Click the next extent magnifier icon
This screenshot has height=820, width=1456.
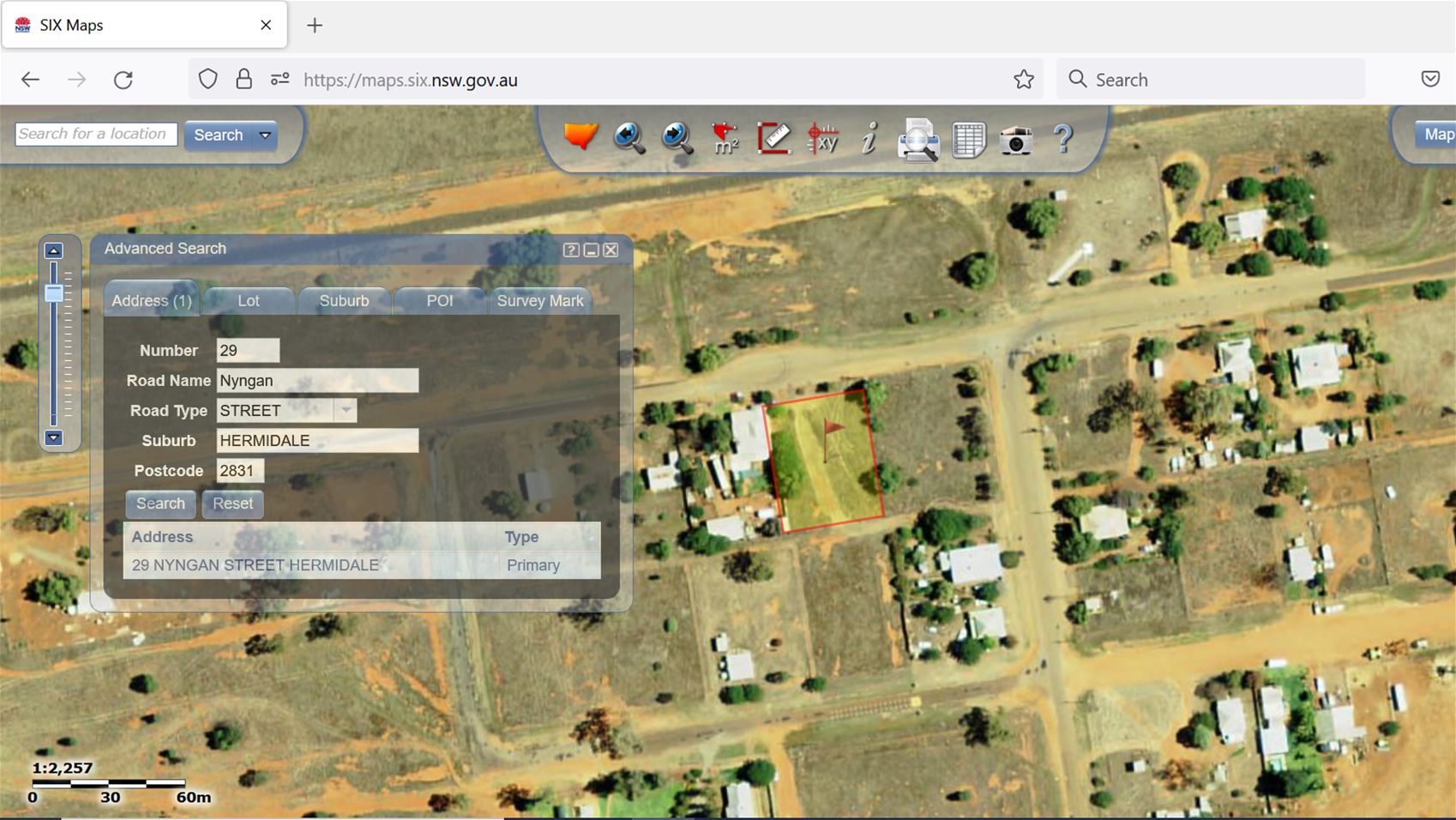[x=677, y=137]
